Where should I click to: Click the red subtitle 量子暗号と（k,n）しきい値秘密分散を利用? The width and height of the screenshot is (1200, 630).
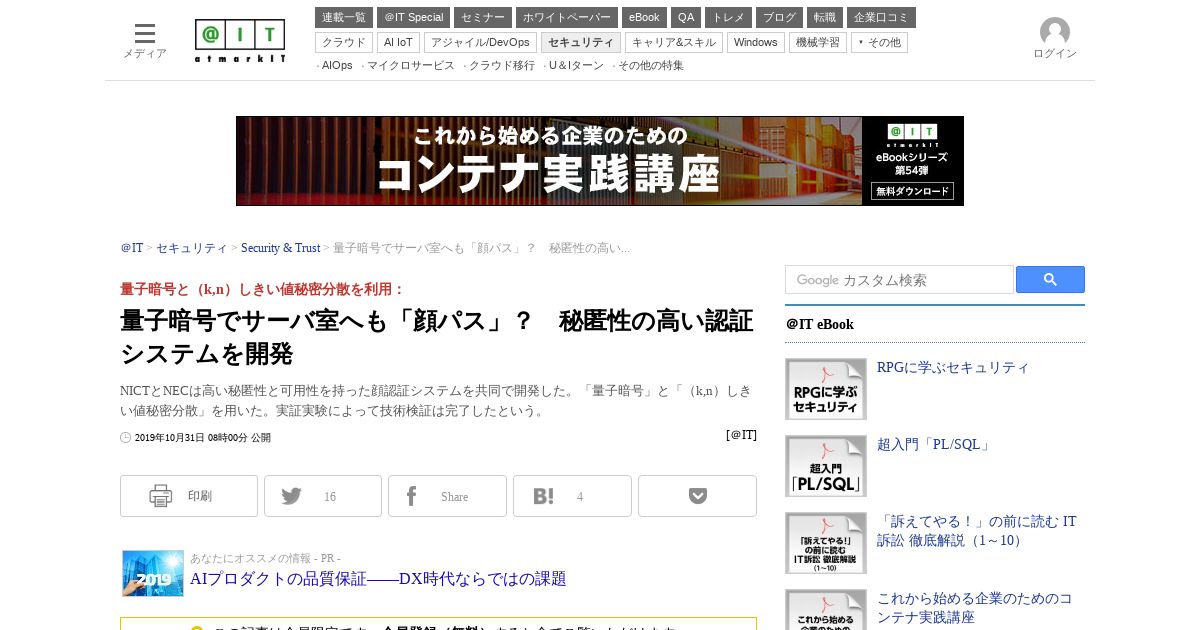262,289
